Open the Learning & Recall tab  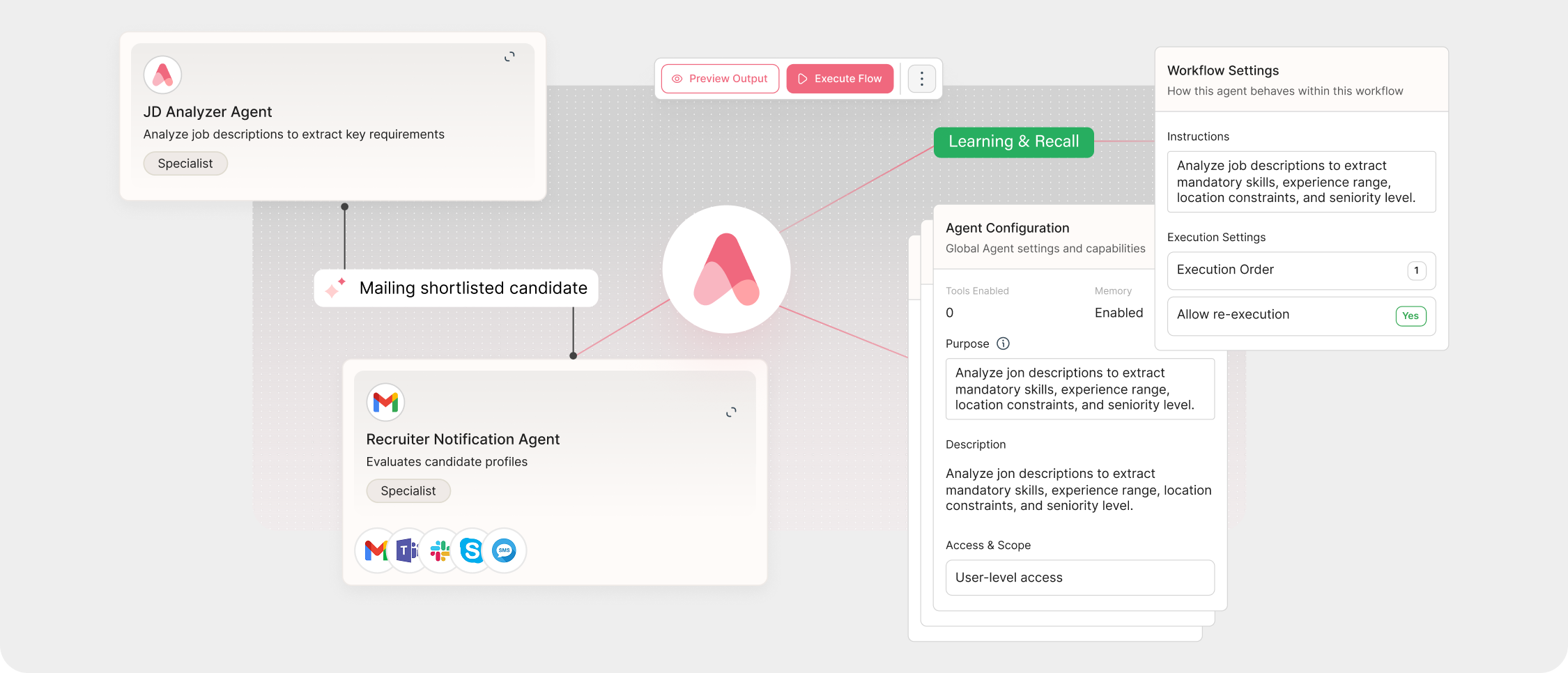point(1013,142)
